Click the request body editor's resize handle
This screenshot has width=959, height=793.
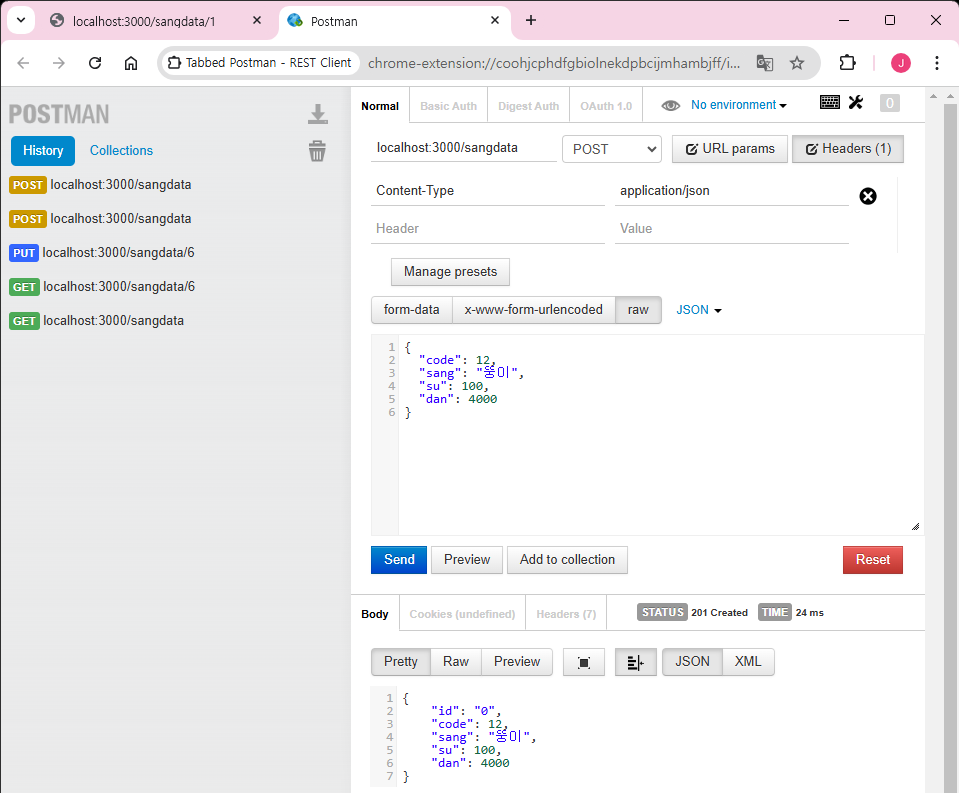tap(916, 526)
